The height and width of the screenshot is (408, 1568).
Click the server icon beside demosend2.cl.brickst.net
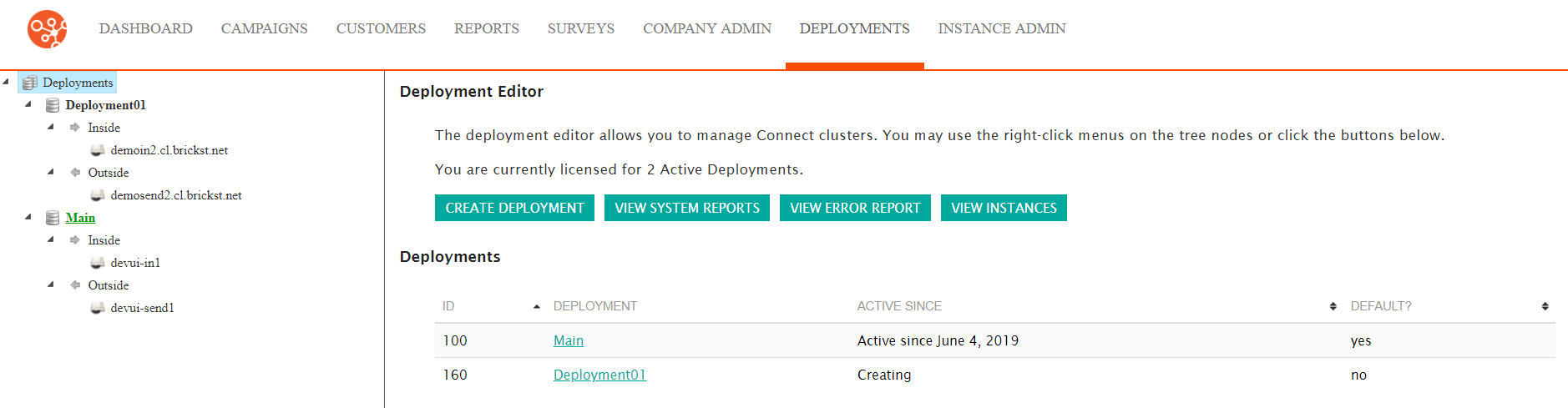(98, 195)
